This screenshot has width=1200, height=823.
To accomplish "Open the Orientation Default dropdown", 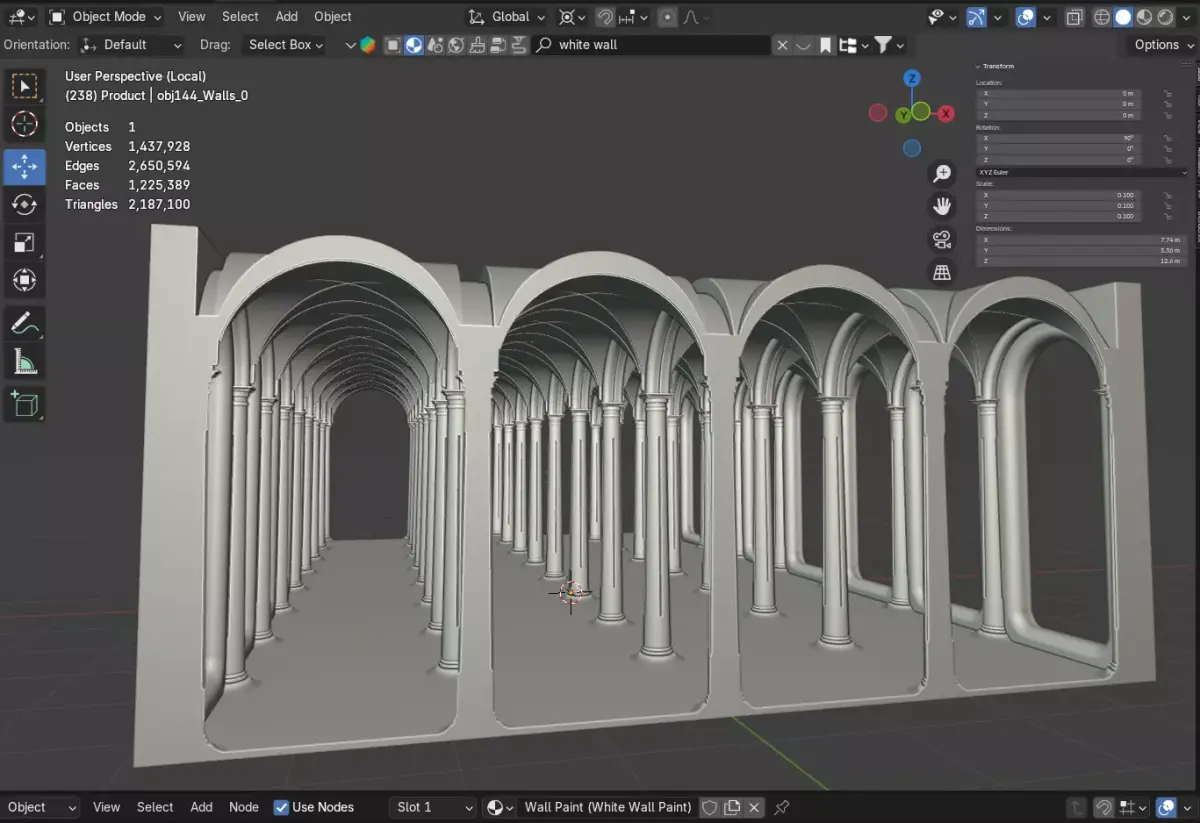I will click(x=132, y=45).
